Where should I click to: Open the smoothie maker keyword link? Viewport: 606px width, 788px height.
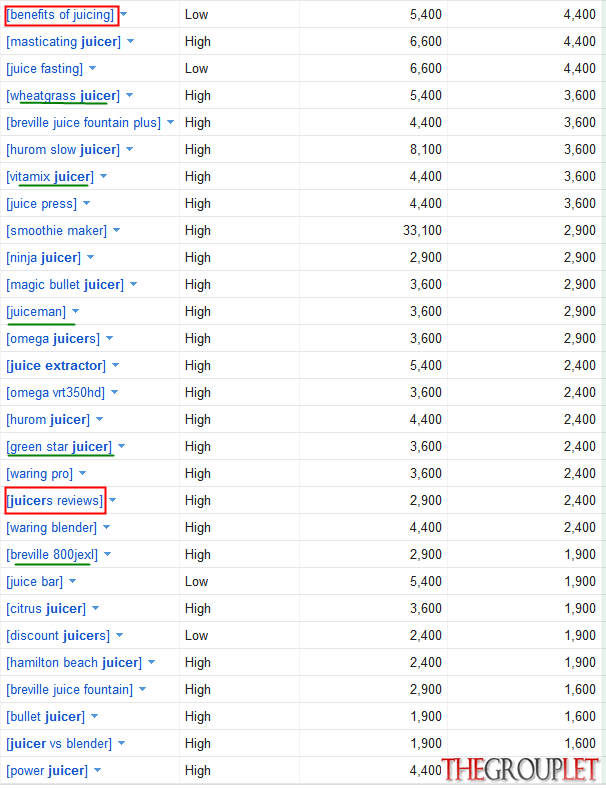(x=57, y=231)
